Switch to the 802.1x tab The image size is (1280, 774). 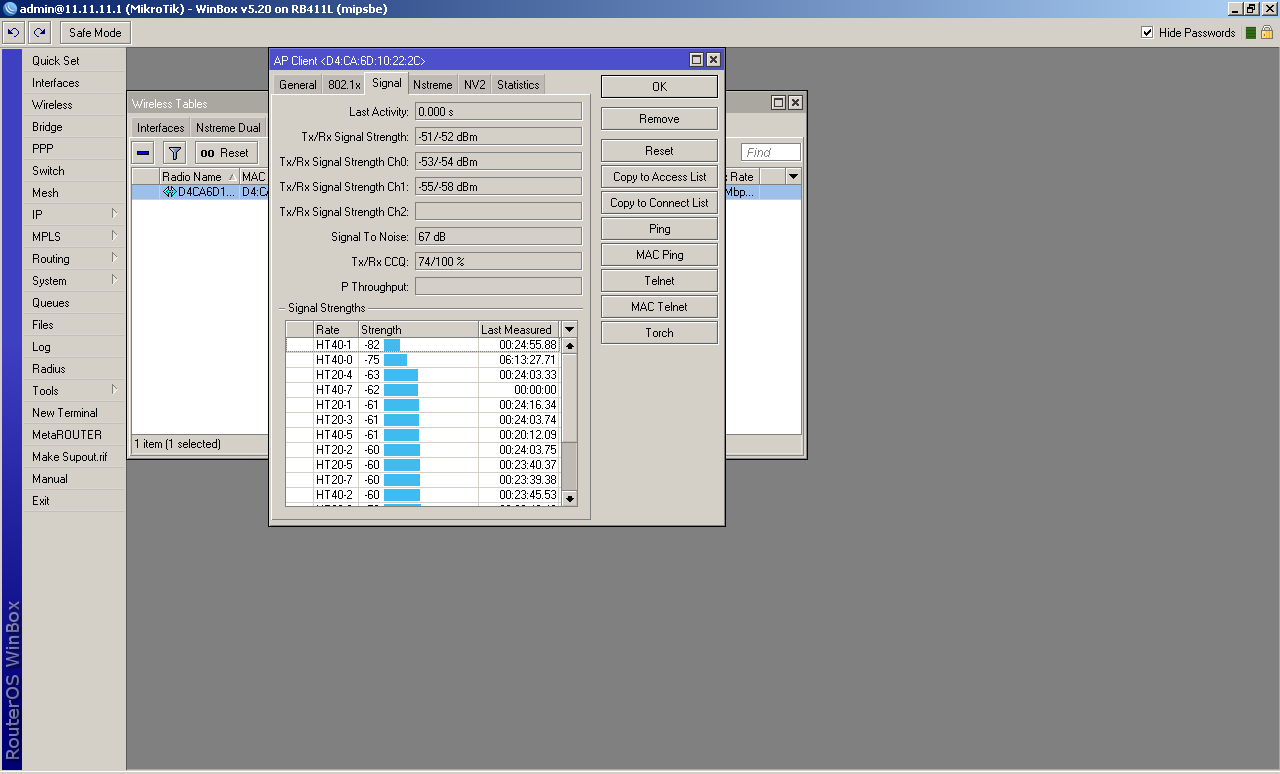pyautogui.click(x=344, y=85)
